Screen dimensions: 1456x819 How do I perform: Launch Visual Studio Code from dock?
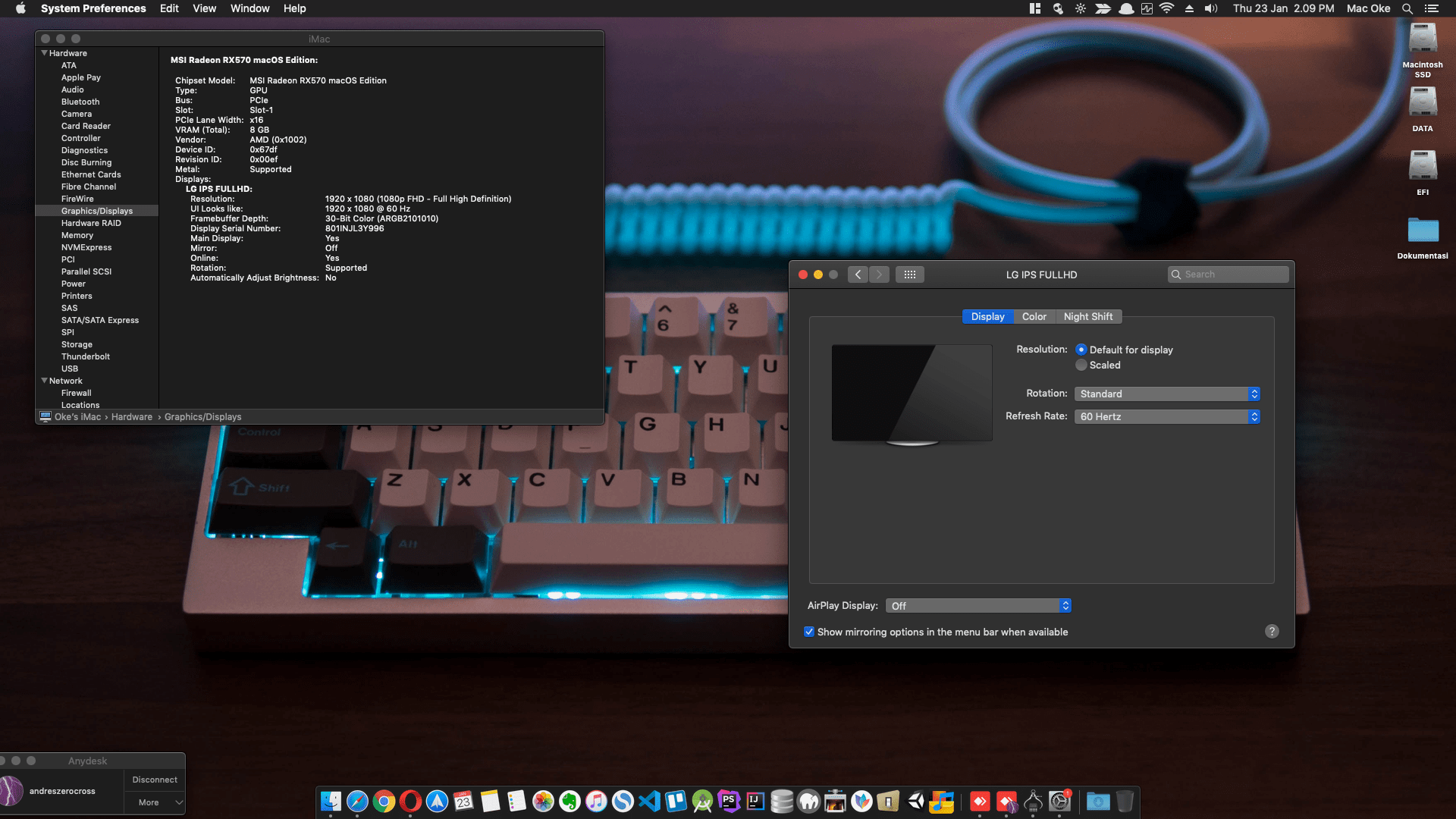click(649, 801)
